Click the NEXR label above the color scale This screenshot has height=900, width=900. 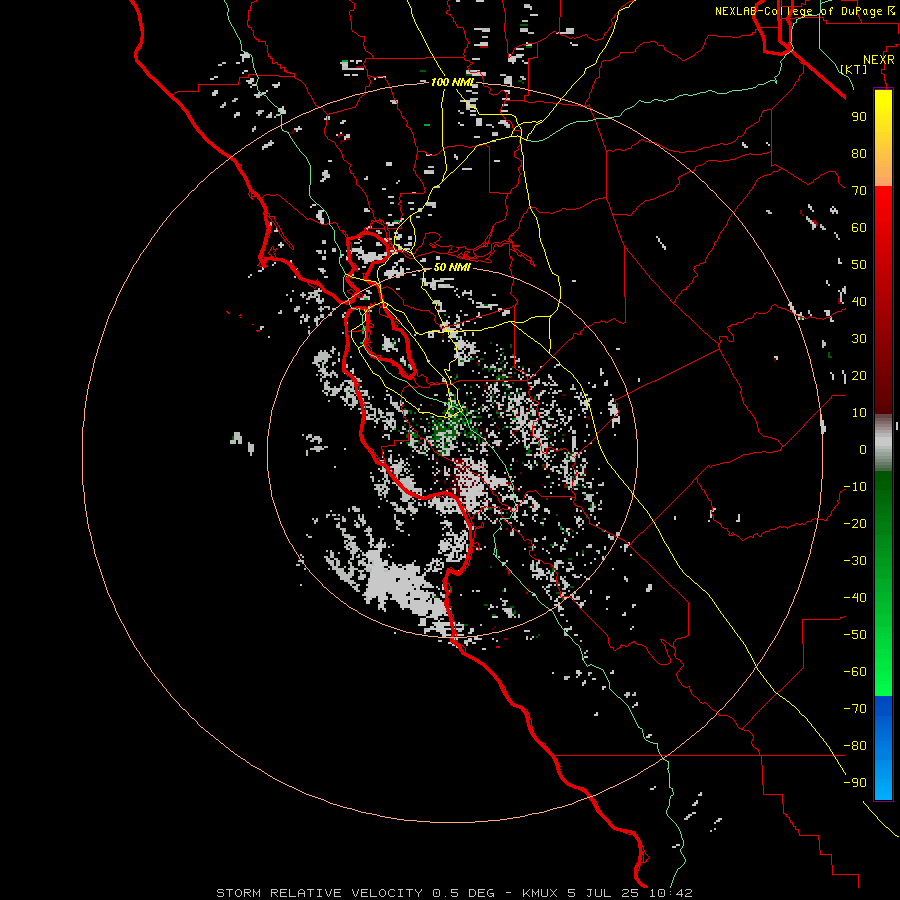(x=879, y=60)
